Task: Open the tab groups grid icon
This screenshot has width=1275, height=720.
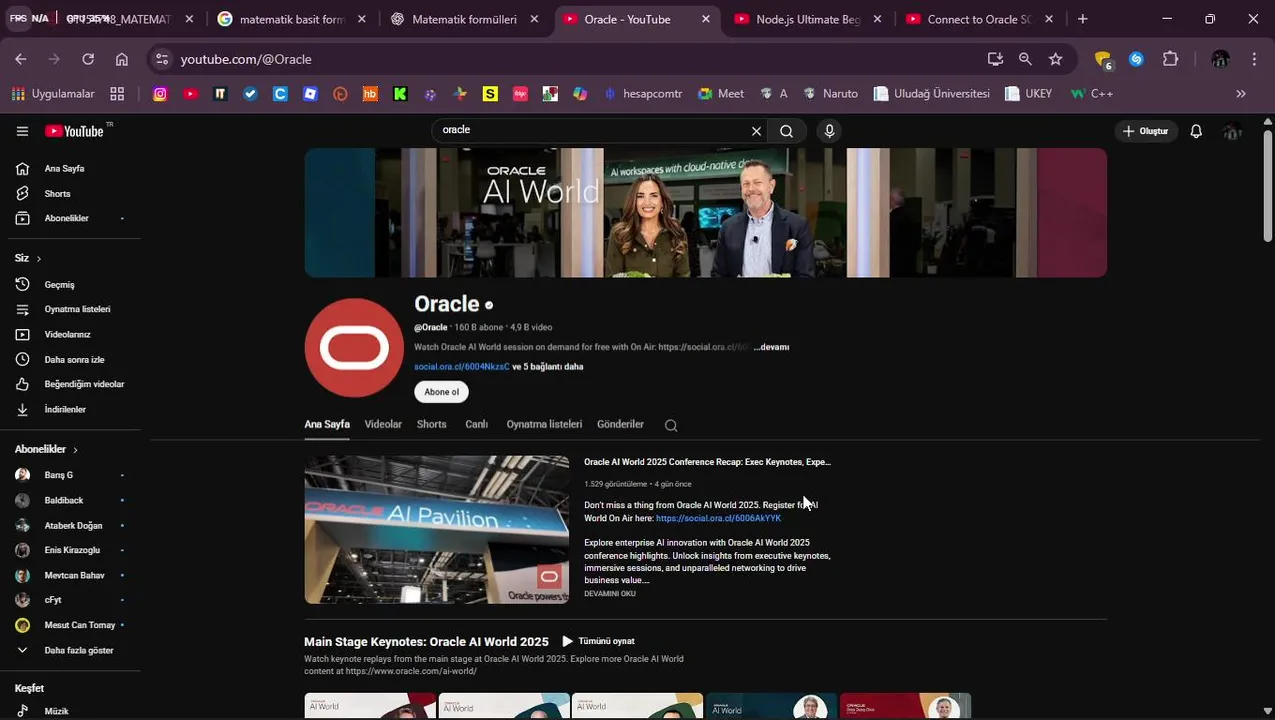Action: point(117,94)
